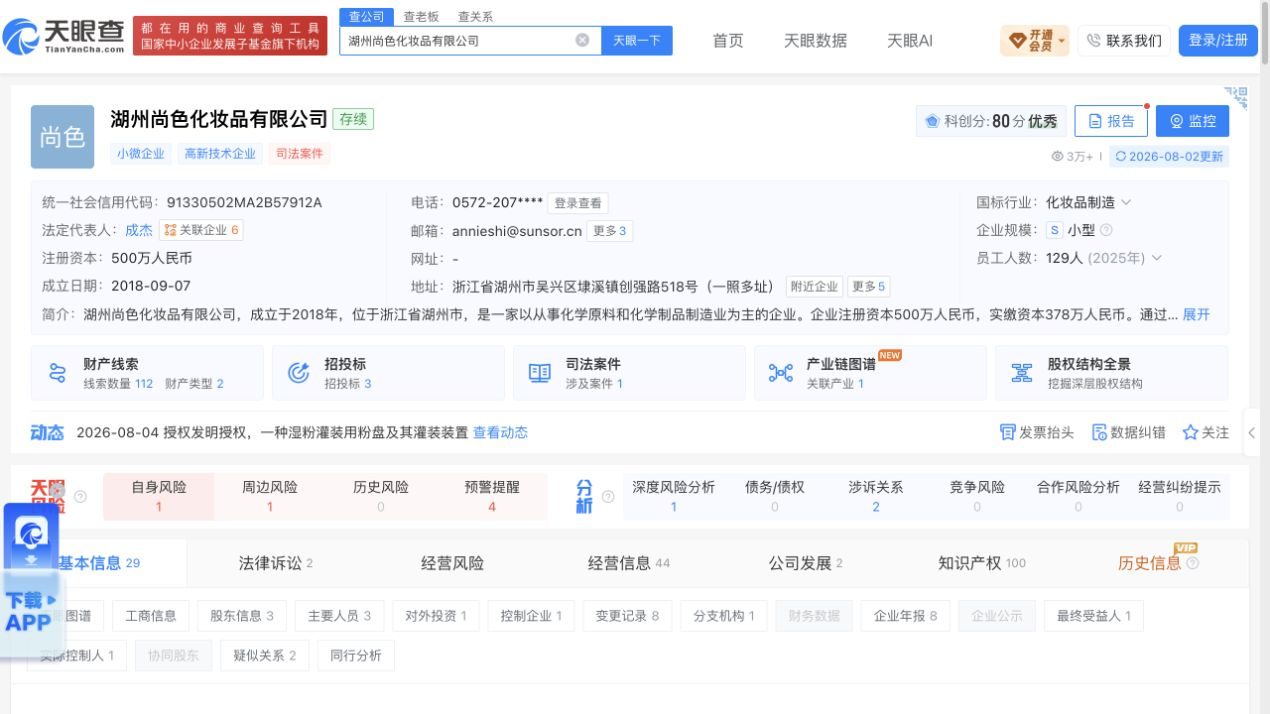Open the 股权结构全景 icon
Screen dimensions: 1270x714
[x=1022, y=373]
